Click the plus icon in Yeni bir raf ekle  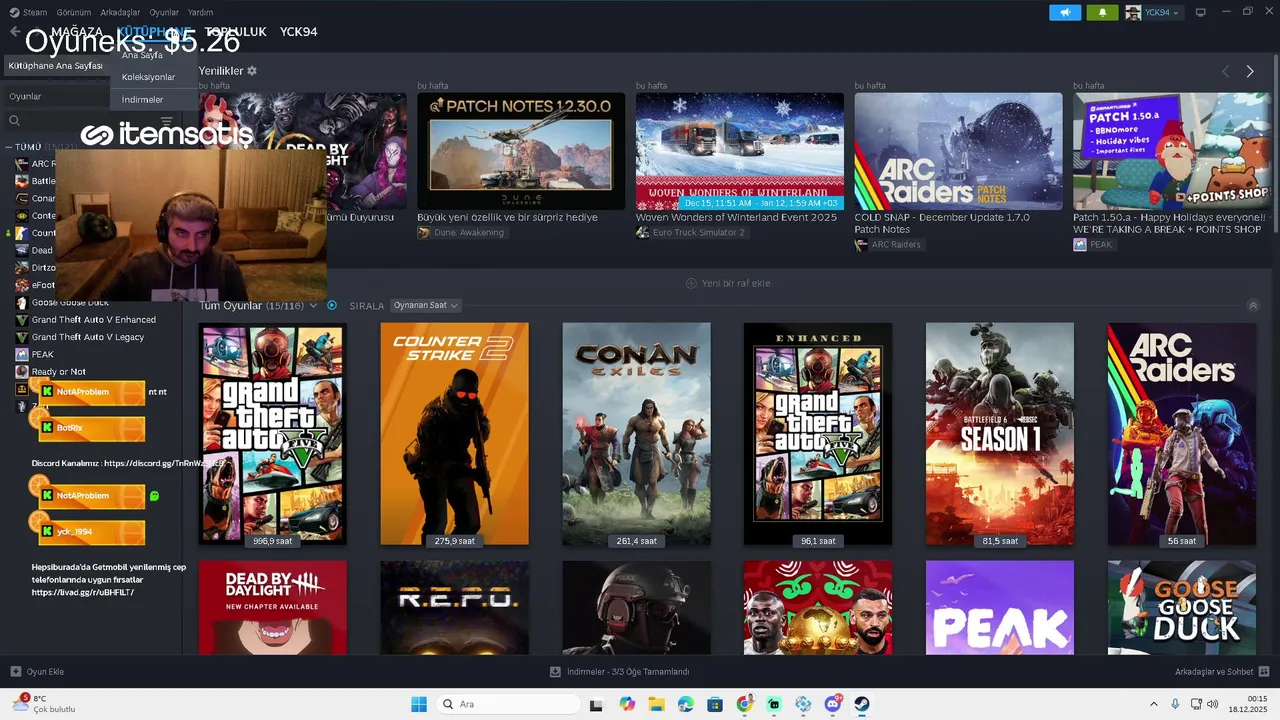pos(691,283)
